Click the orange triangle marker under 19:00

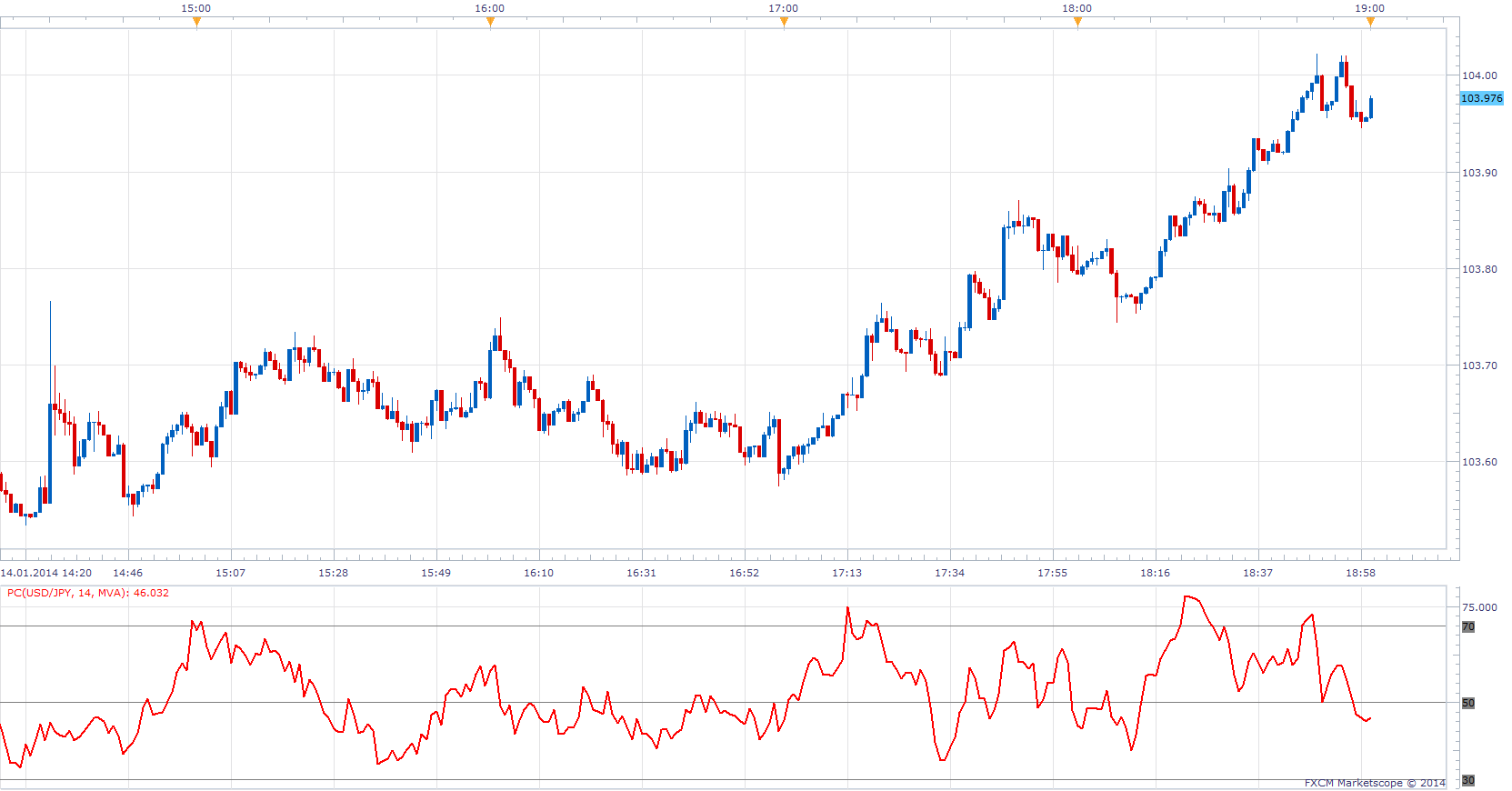tap(1370, 23)
